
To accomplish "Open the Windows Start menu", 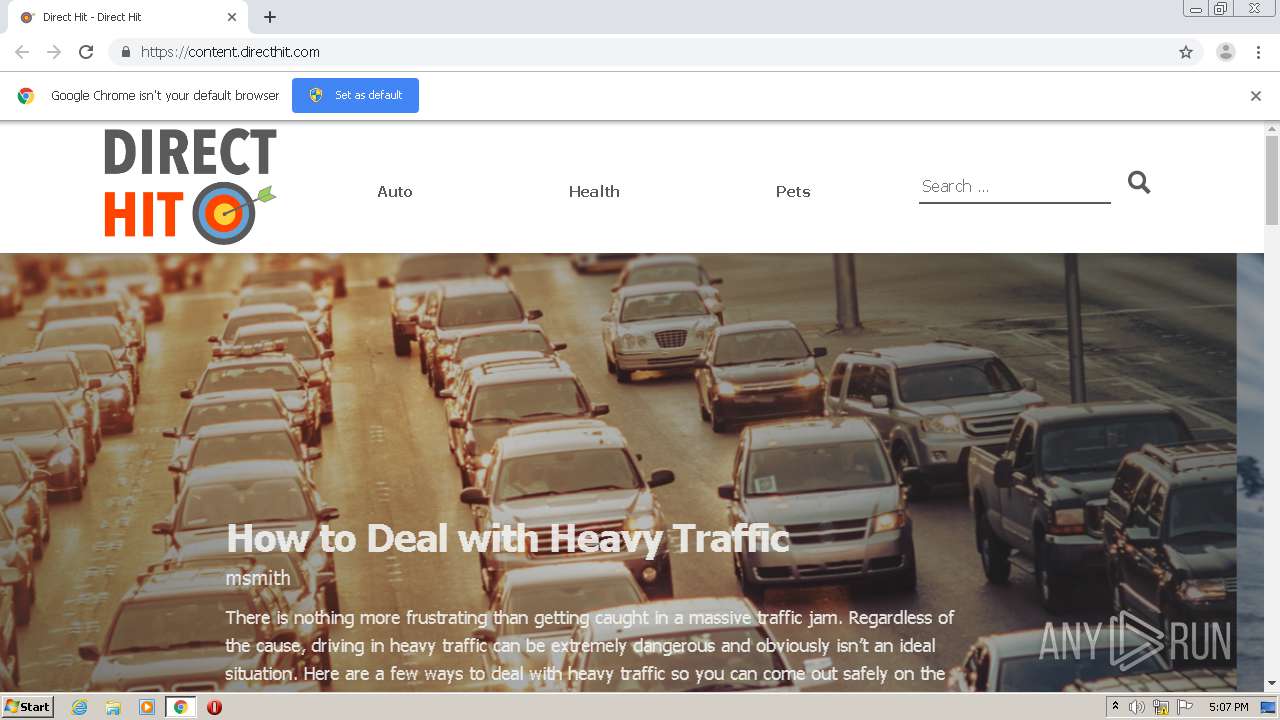I will tap(27, 706).
